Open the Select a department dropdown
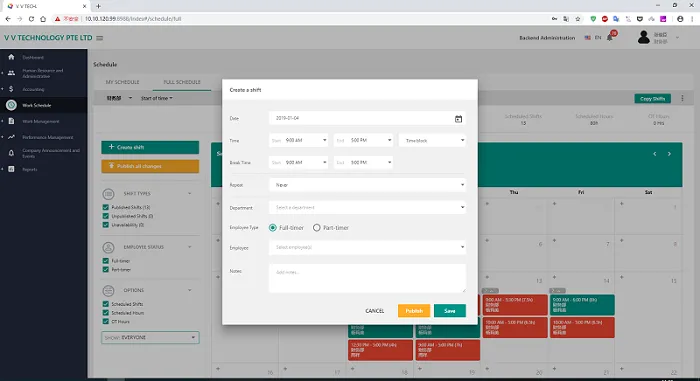 pyautogui.click(x=367, y=207)
